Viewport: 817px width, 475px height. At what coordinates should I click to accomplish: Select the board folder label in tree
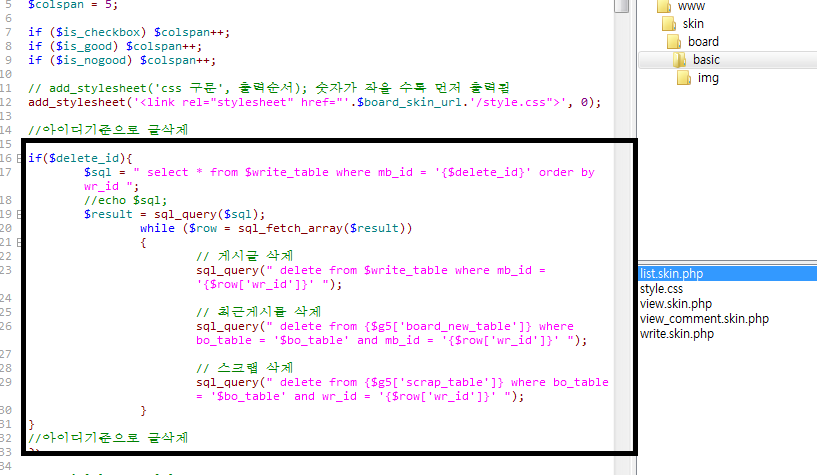pos(703,41)
